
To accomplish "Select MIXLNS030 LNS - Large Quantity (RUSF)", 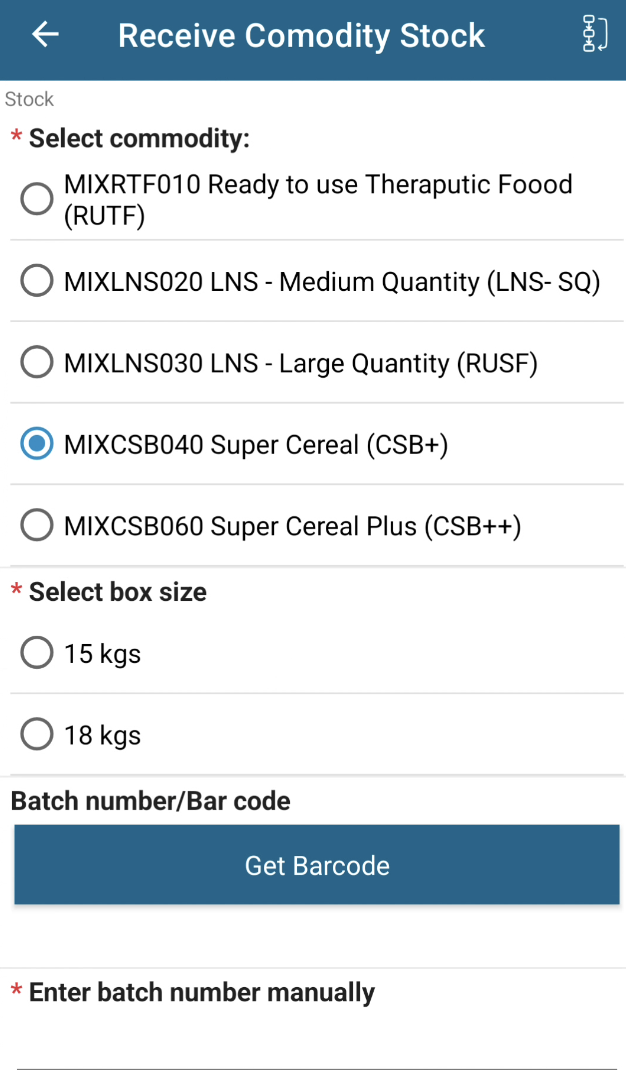I will click(37, 362).
